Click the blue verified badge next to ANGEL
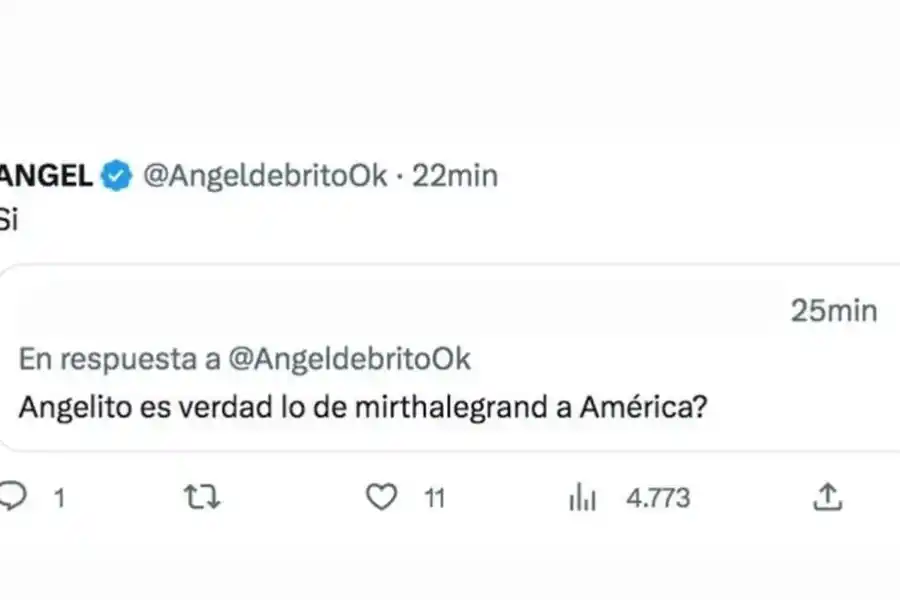This screenshot has width=900, height=600. click(119, 176)
